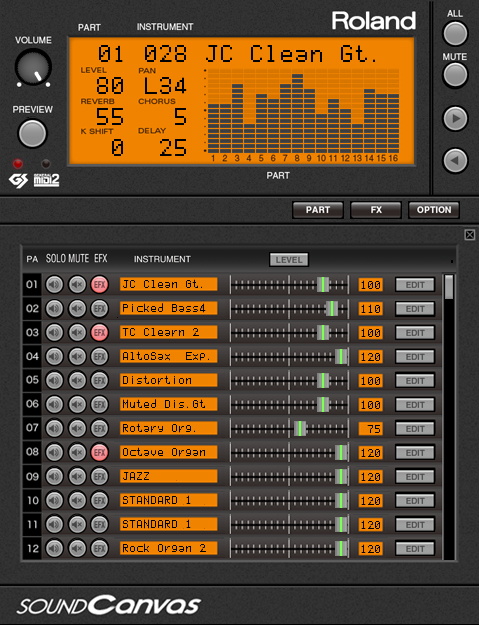Disable EFX on part 08 Octave Organ
Viewport: 479px width, 625px height.
(x=100, y=452)
